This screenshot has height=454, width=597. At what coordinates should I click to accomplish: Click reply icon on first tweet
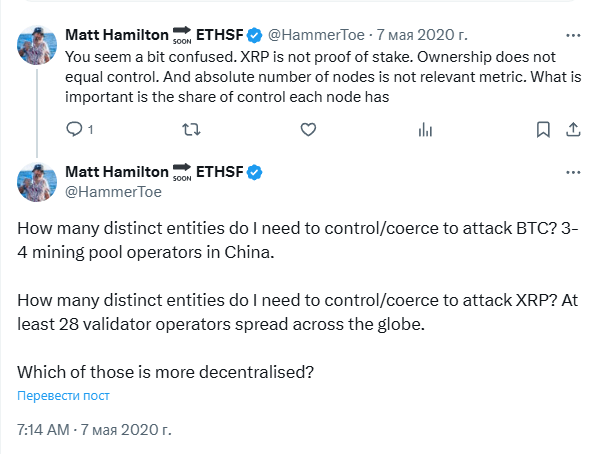tap(74, 129)
